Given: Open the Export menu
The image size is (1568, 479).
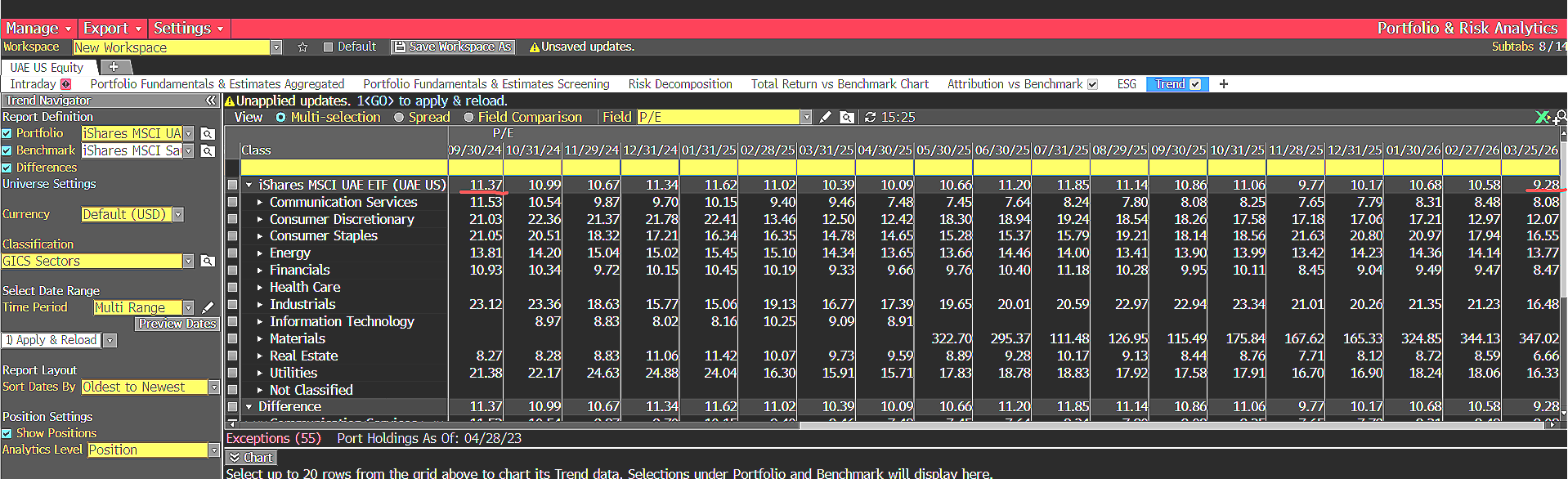Looking at the screenshot, I should click(x=113, y=29).
